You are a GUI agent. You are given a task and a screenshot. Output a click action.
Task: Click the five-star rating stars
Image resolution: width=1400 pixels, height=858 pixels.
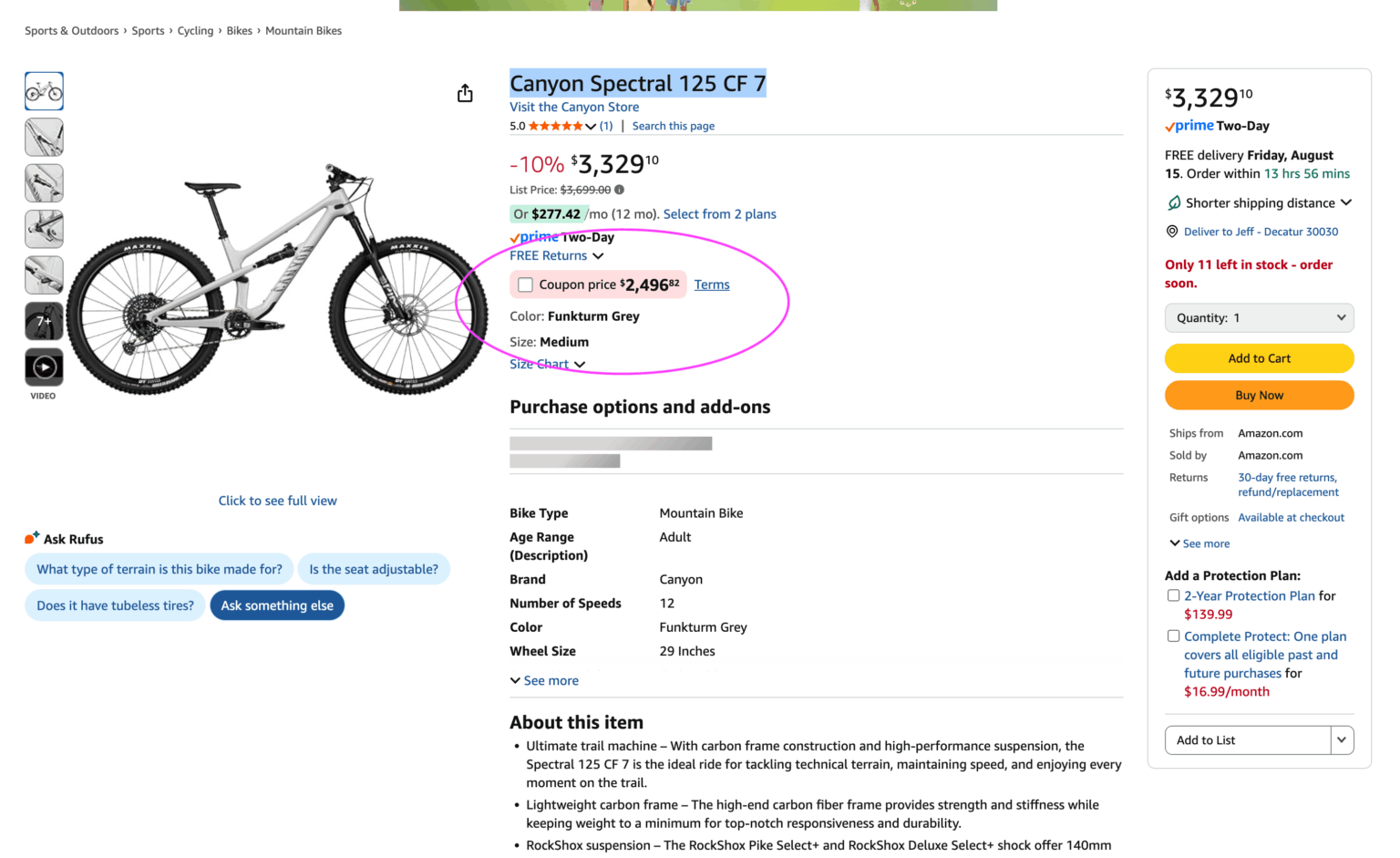coord(554,125)
